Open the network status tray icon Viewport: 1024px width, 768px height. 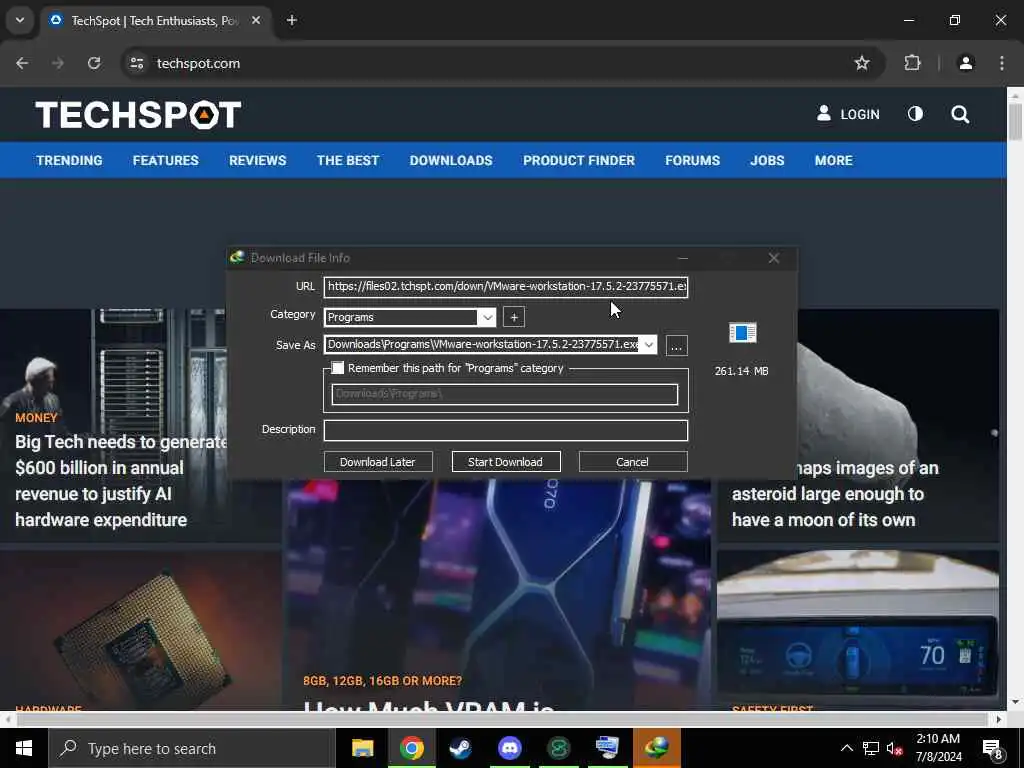(x=871, y=748)
